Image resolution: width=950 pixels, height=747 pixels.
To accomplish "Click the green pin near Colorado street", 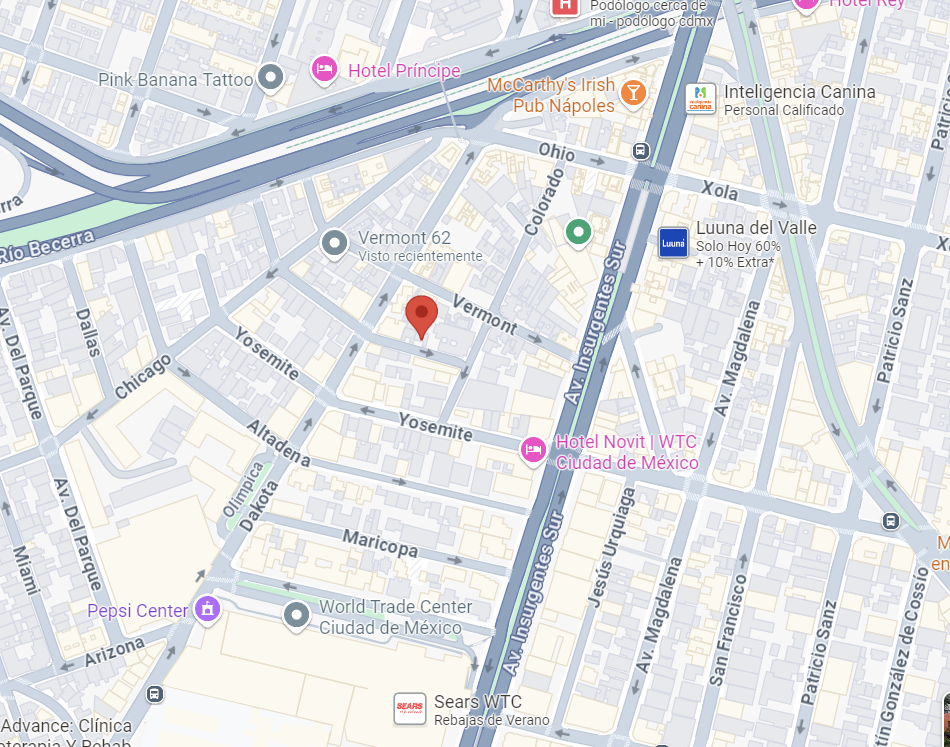I will (579, 233).
